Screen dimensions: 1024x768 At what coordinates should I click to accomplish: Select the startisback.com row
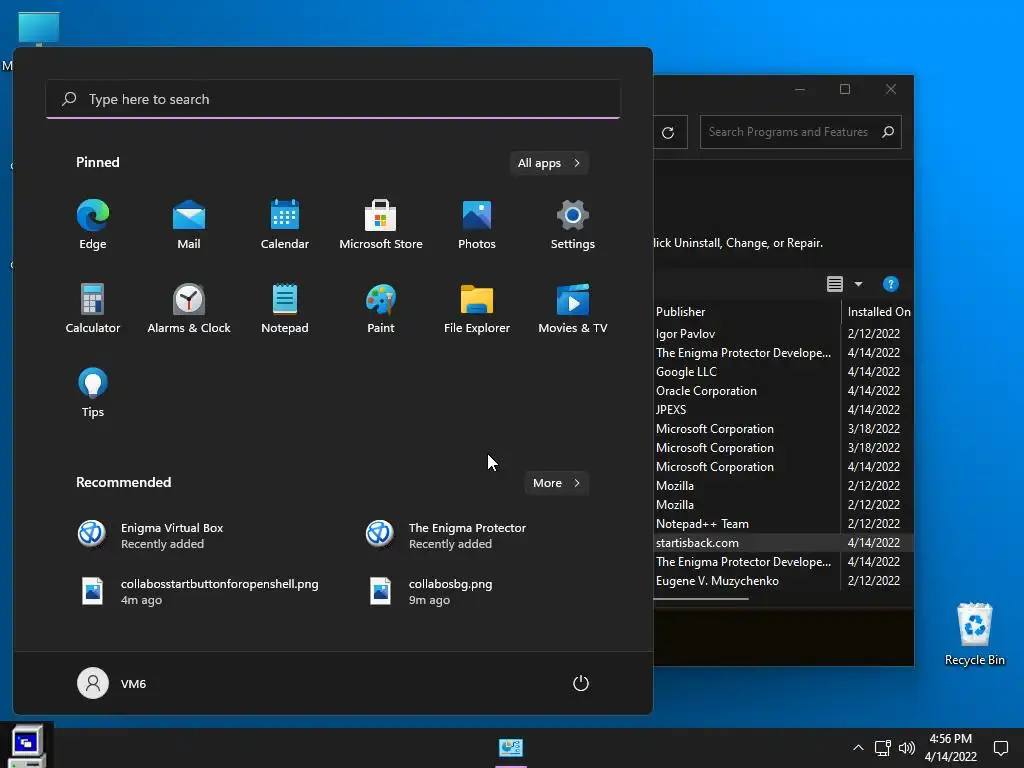[783, 543]
